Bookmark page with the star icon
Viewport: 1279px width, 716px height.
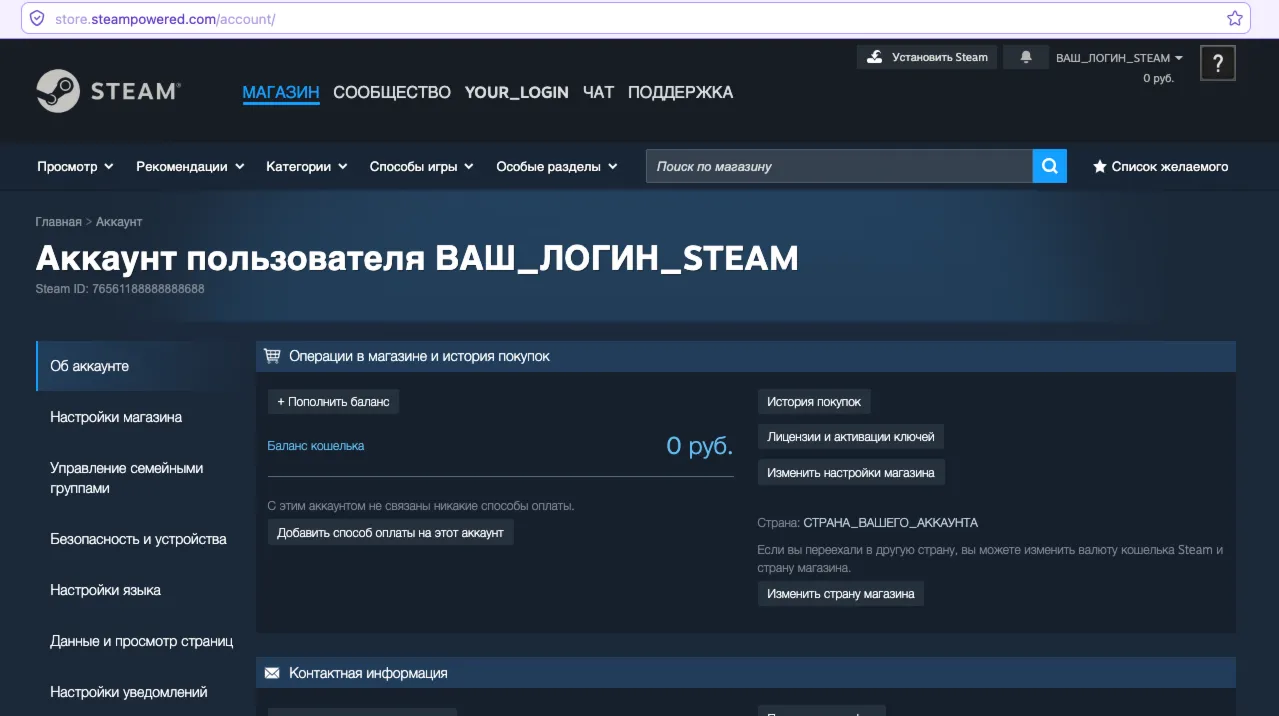tap(1235, 18)
